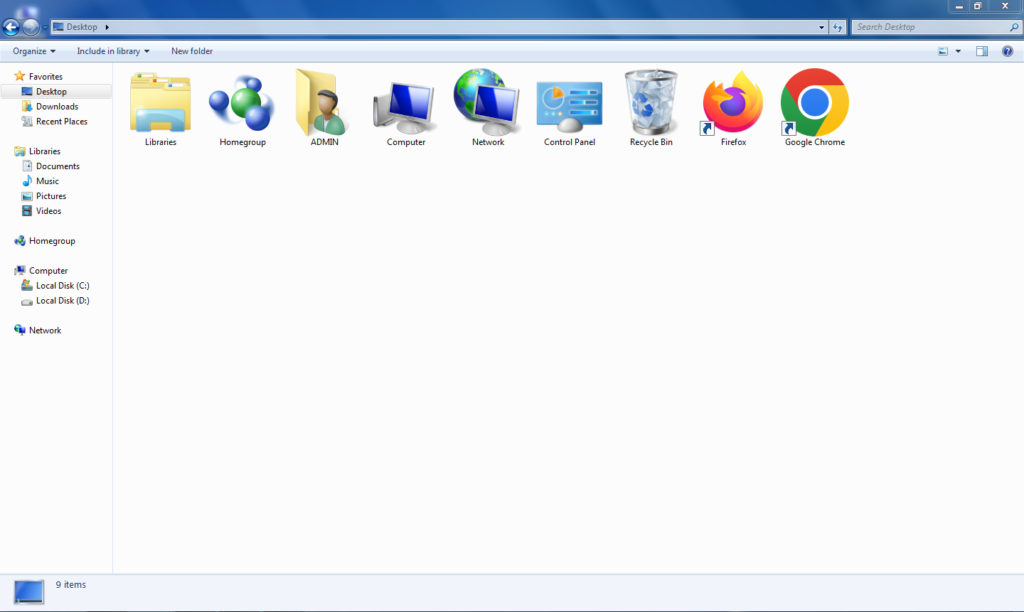Image resolution: width=1024 pixels, height=612 pixels.
Task: Expand the Include in library dropdown
Action: (x=112, y=51)
